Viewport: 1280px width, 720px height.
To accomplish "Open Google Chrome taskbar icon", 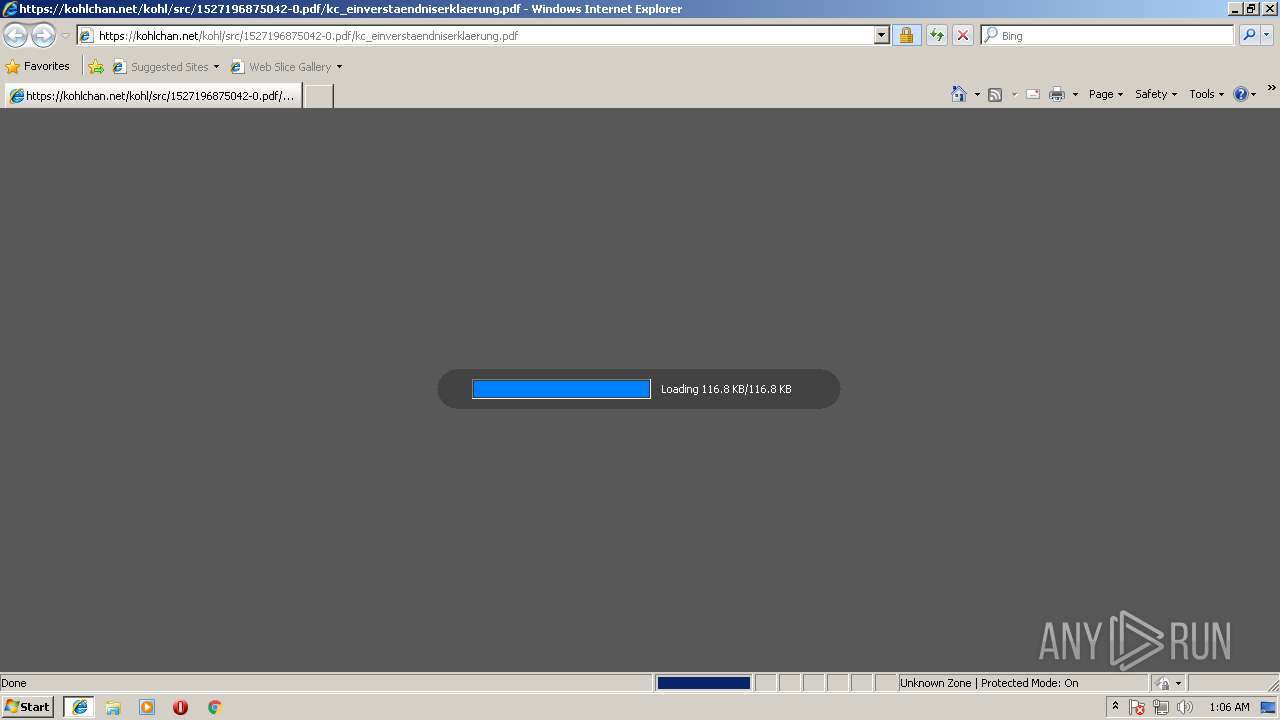I will click(x=214, y=707).
